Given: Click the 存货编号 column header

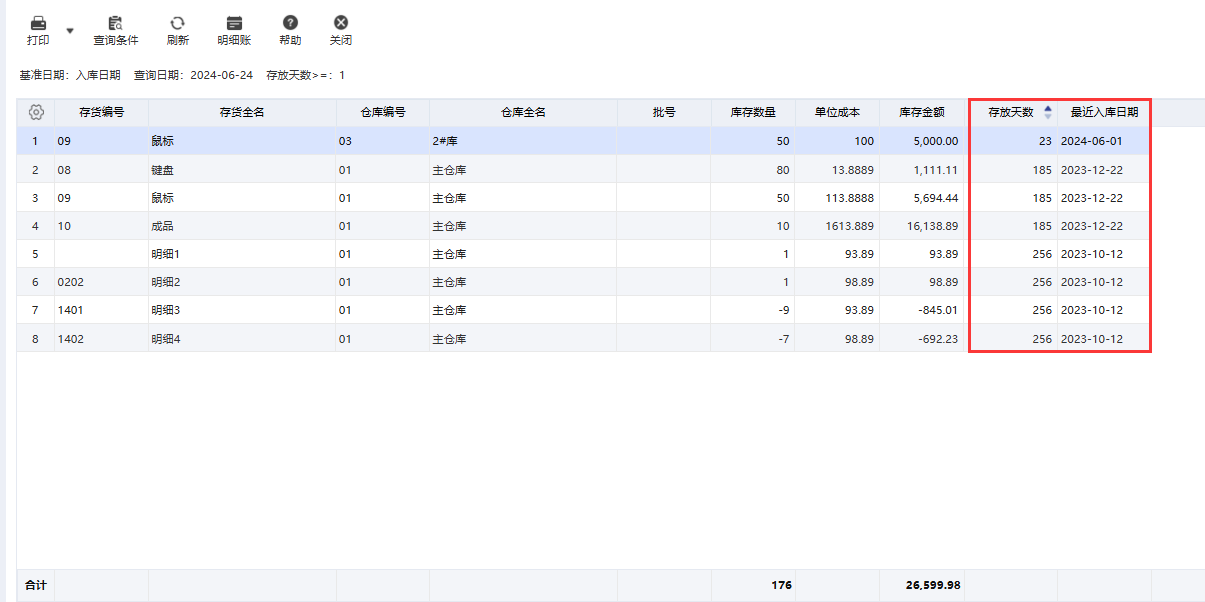Looking at the screenshot, I should 101,112.
